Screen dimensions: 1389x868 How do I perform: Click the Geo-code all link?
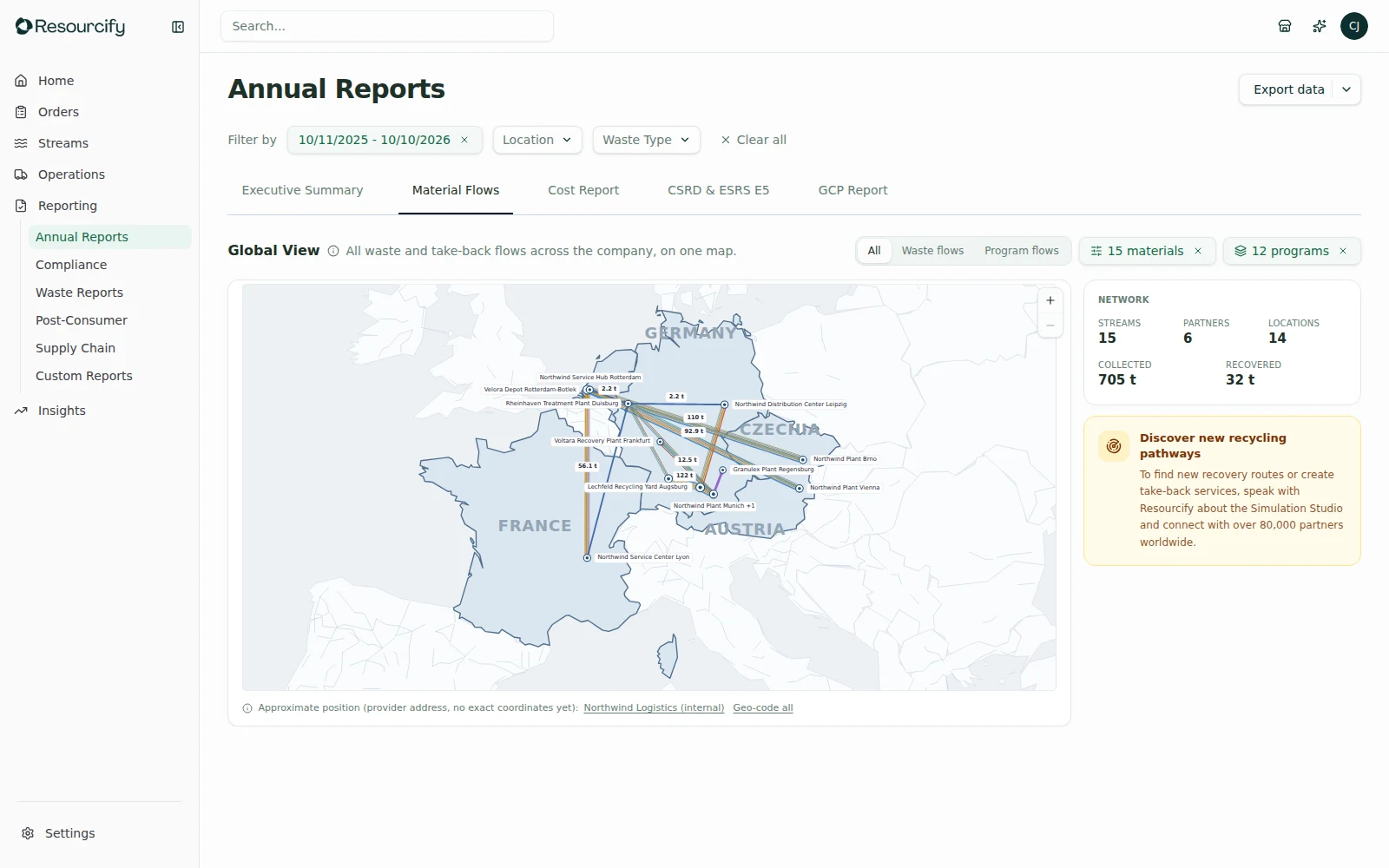(x=763, y=708)
